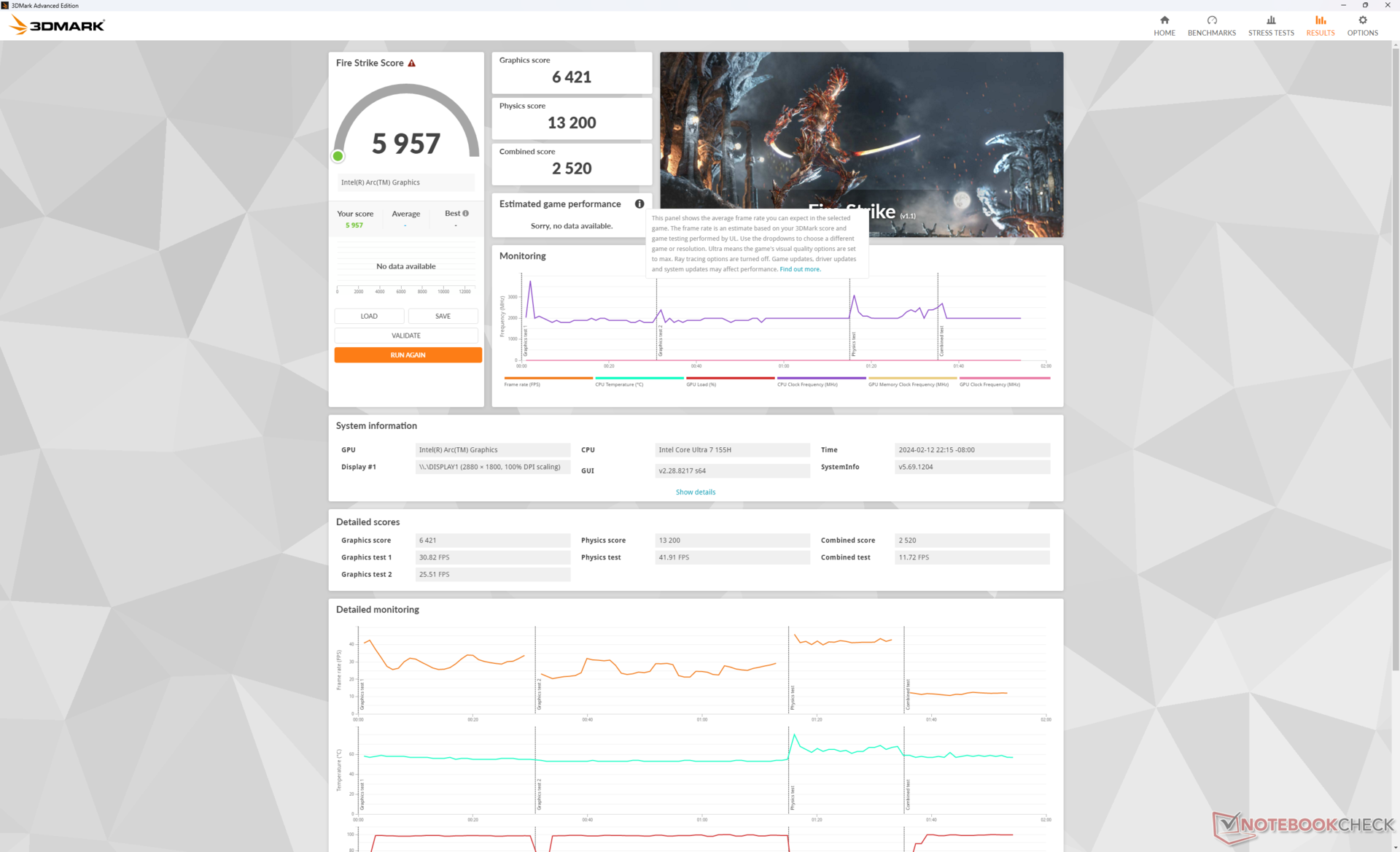The image size is (1400, 852).
Task: Click the Graphics test 2 marker in Monitoring
Action: (660, 341)
